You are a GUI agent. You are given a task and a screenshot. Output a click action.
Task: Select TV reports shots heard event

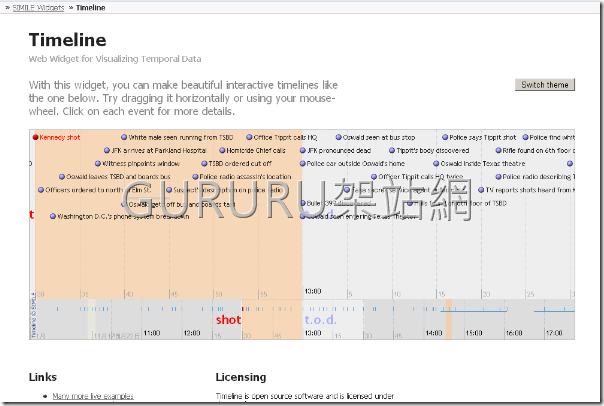(526, 190)
